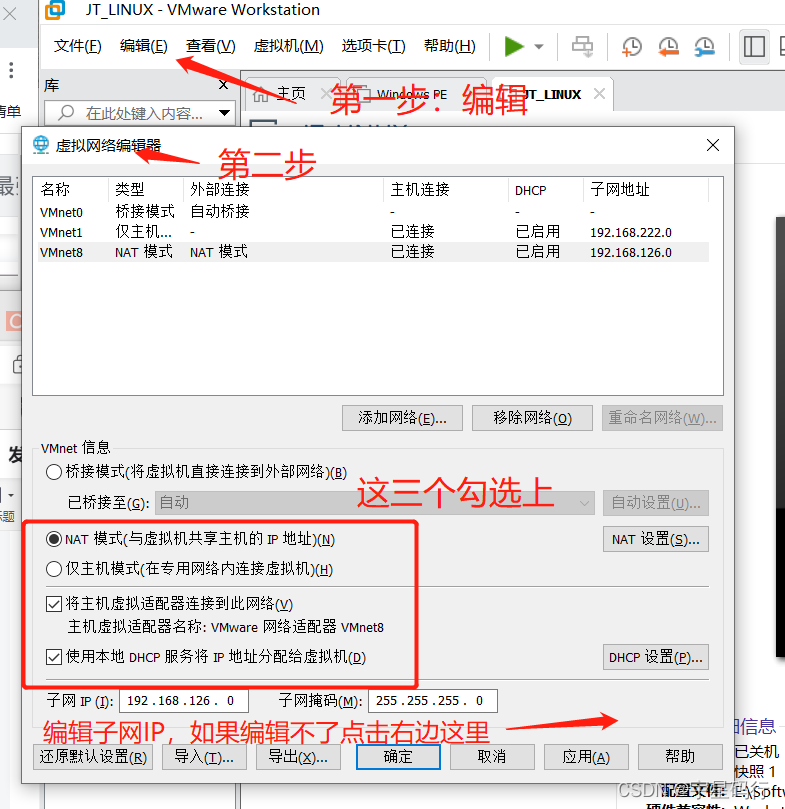Image resolution: width=785 pixels, height=809 pixels.
Task: Toggle 将主机虚拟适配器连接到此网络 checkbox
Action: [54, 604]
